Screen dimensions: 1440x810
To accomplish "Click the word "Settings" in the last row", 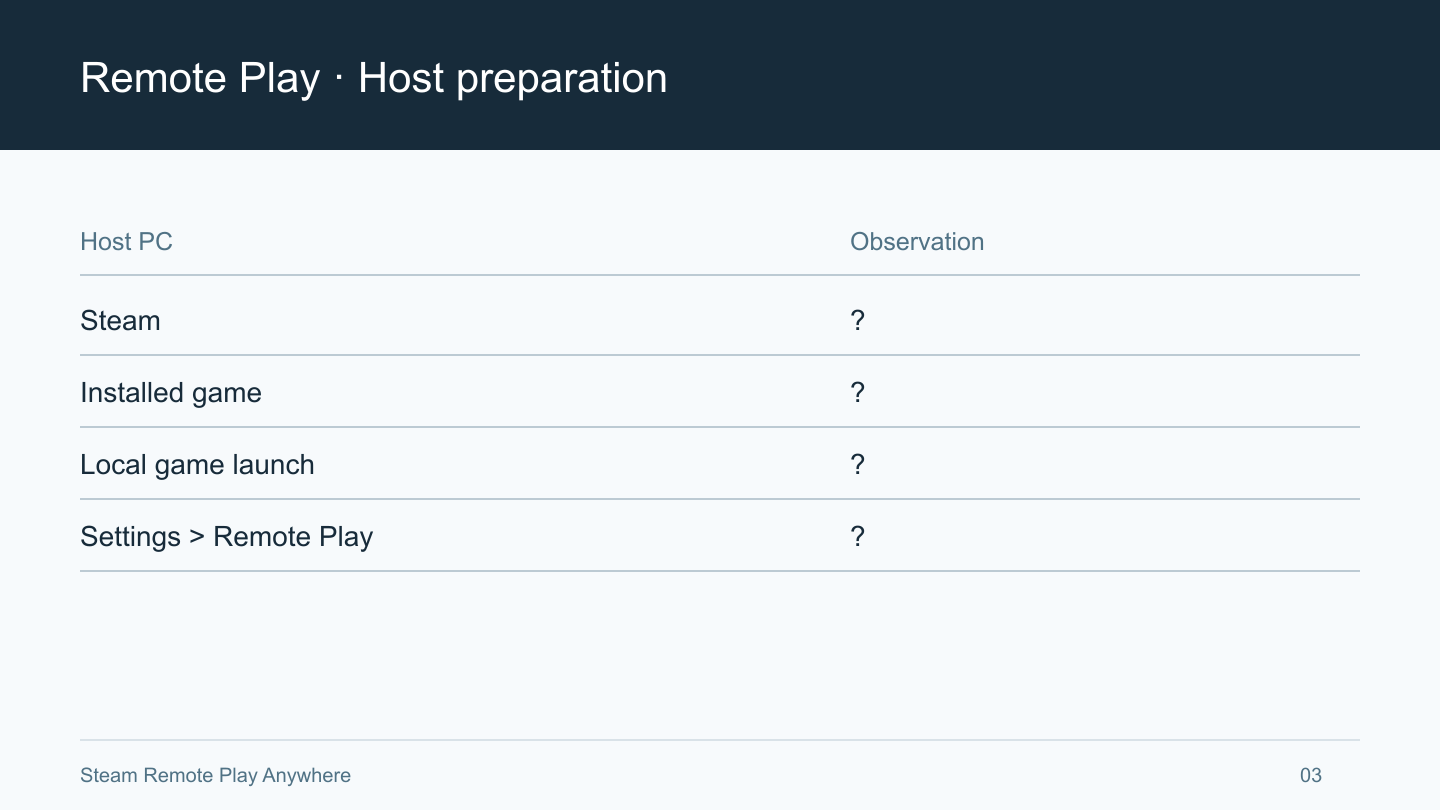I will [x=130, y=537].
